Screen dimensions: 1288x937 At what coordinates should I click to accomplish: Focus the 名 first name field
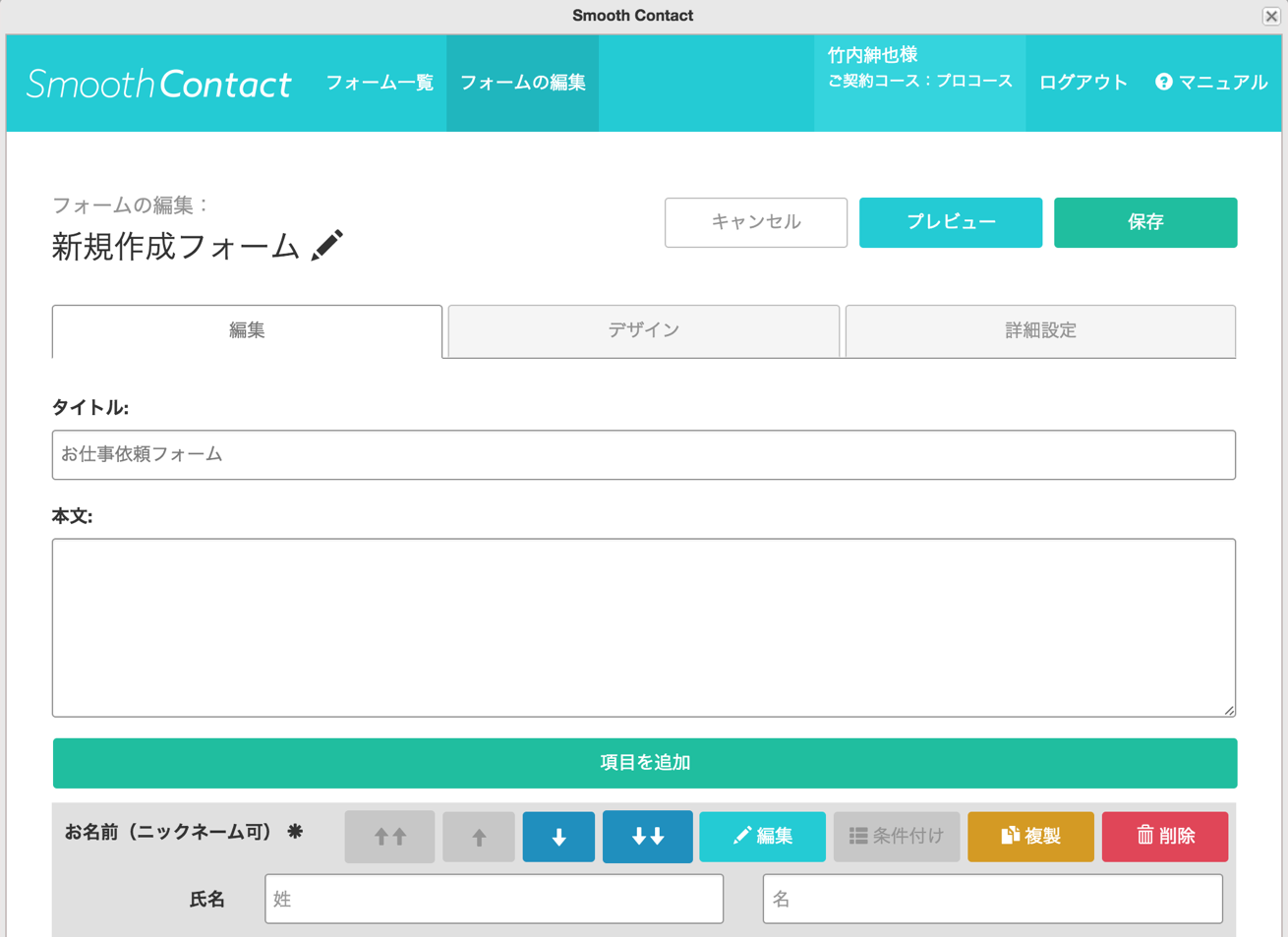[993, 899]
